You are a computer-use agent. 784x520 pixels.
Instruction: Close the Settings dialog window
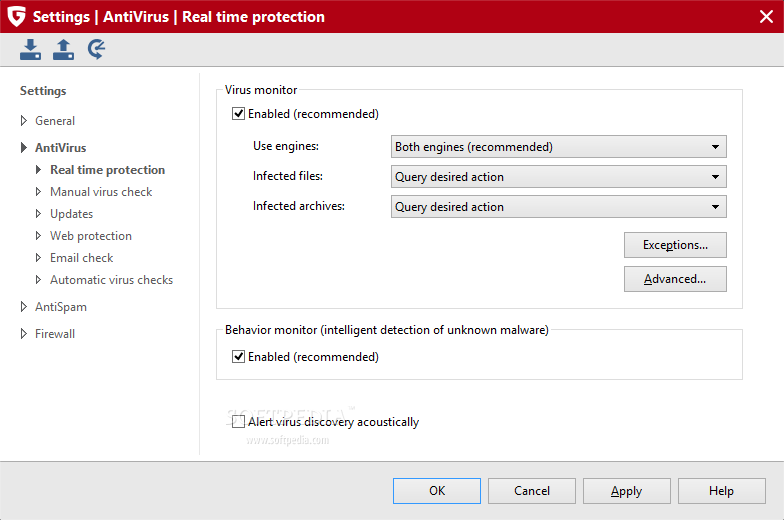point(766,16)
